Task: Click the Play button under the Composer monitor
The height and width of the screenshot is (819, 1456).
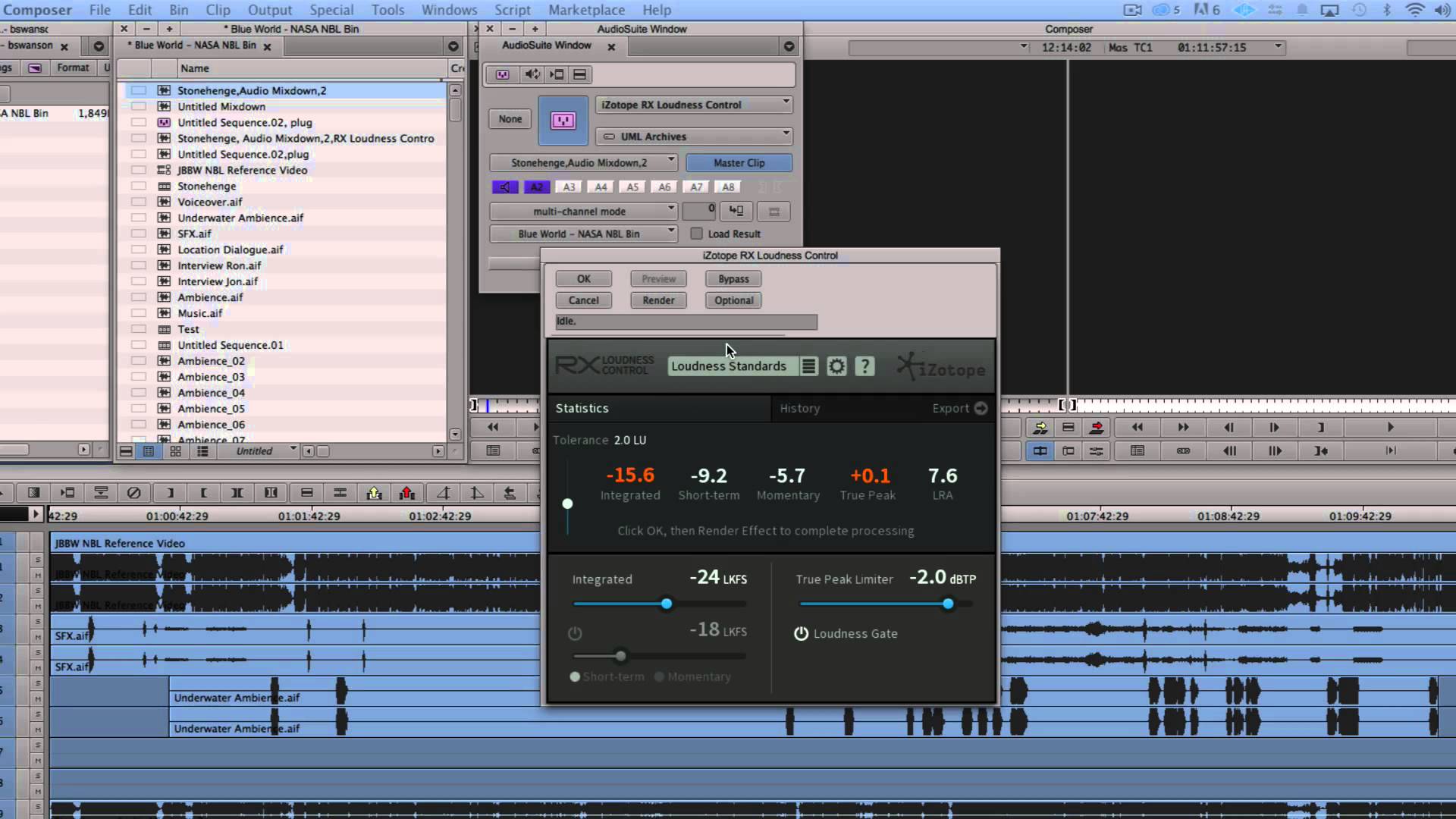Action: pos(1391,428)
